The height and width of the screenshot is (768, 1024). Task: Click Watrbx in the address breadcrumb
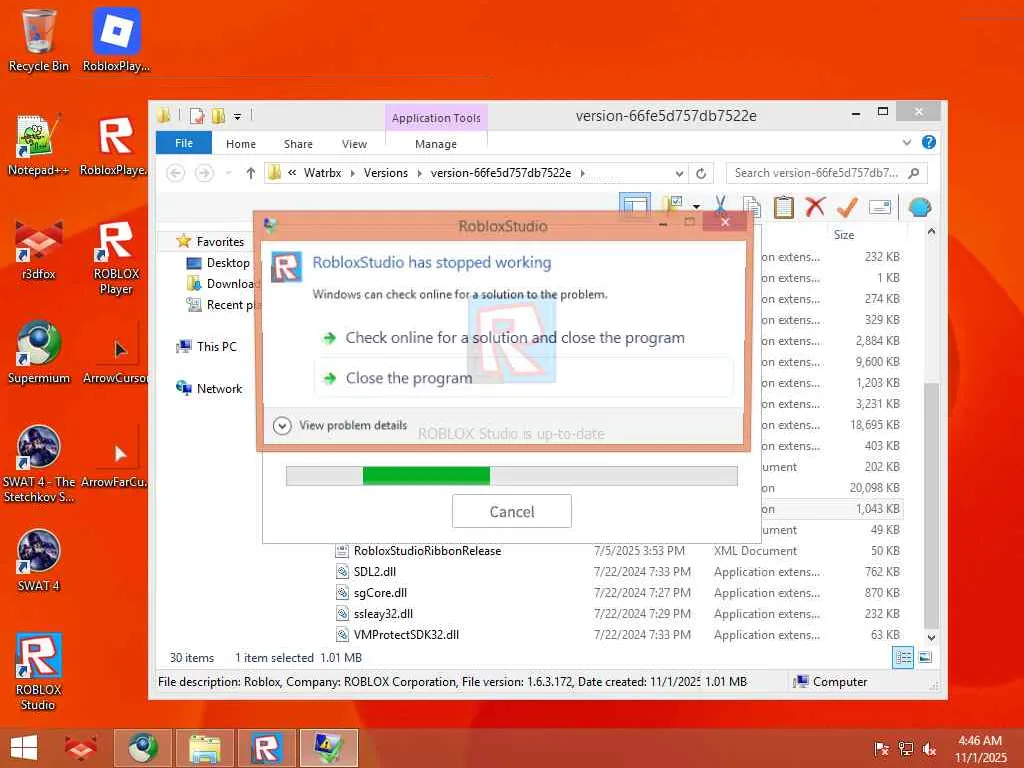point(323,173)
